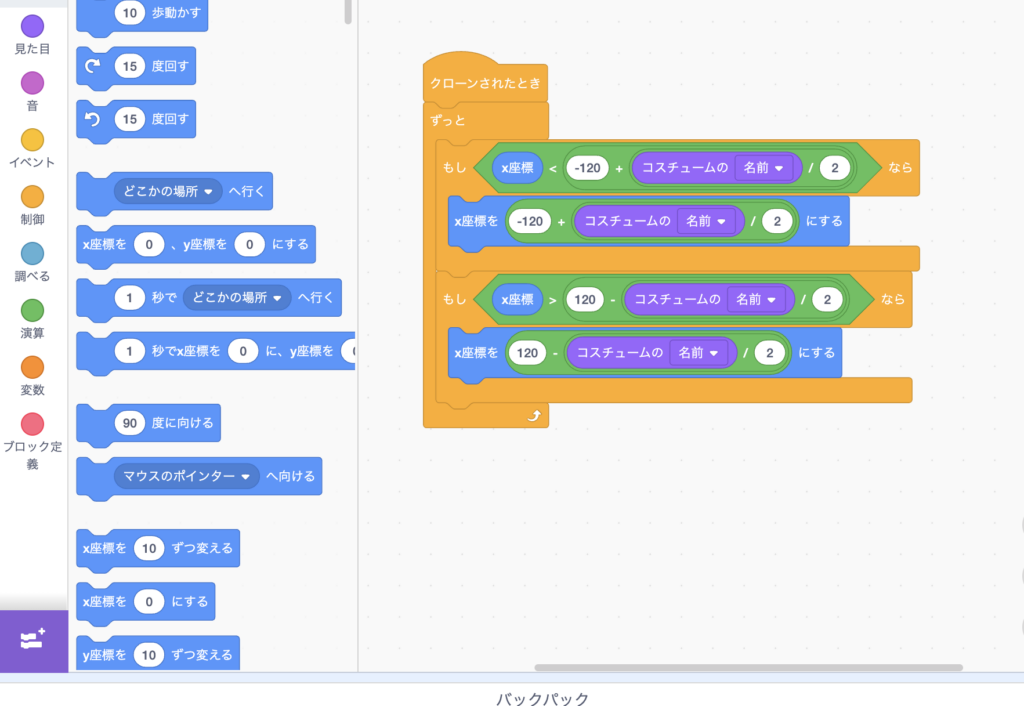The image size is (1024, 706).
Task: Select the 変数 (Variables) category circle
Action: coord(32,367)
